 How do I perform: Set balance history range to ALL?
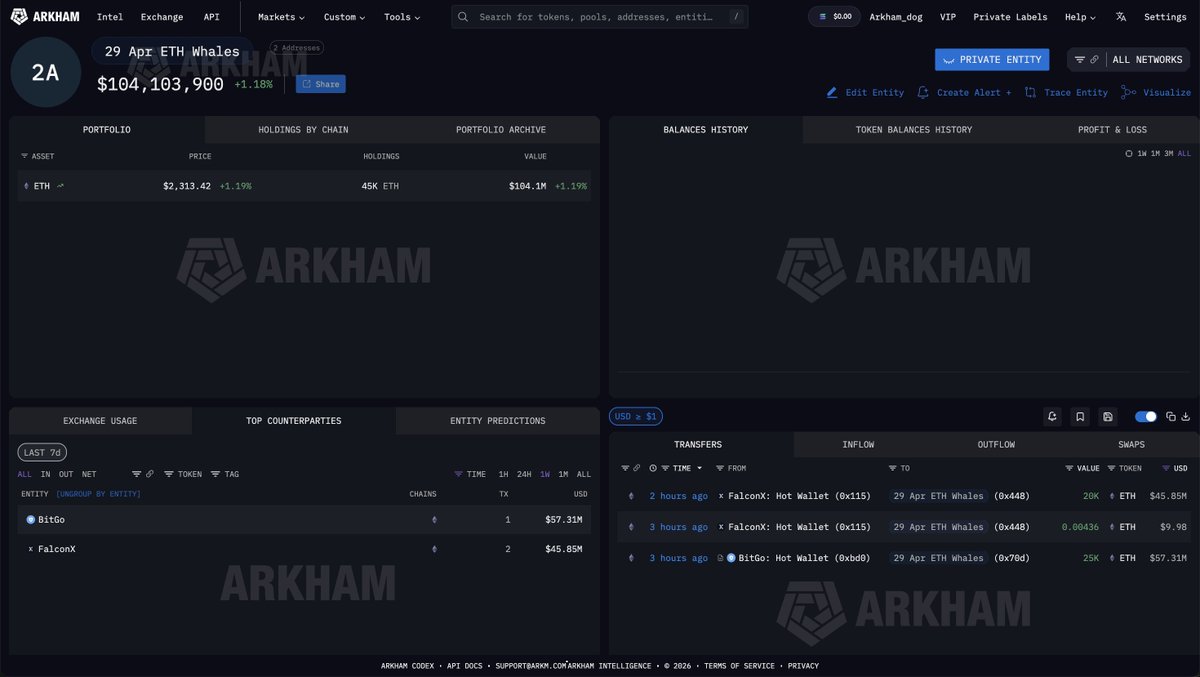pos(1184,154)
